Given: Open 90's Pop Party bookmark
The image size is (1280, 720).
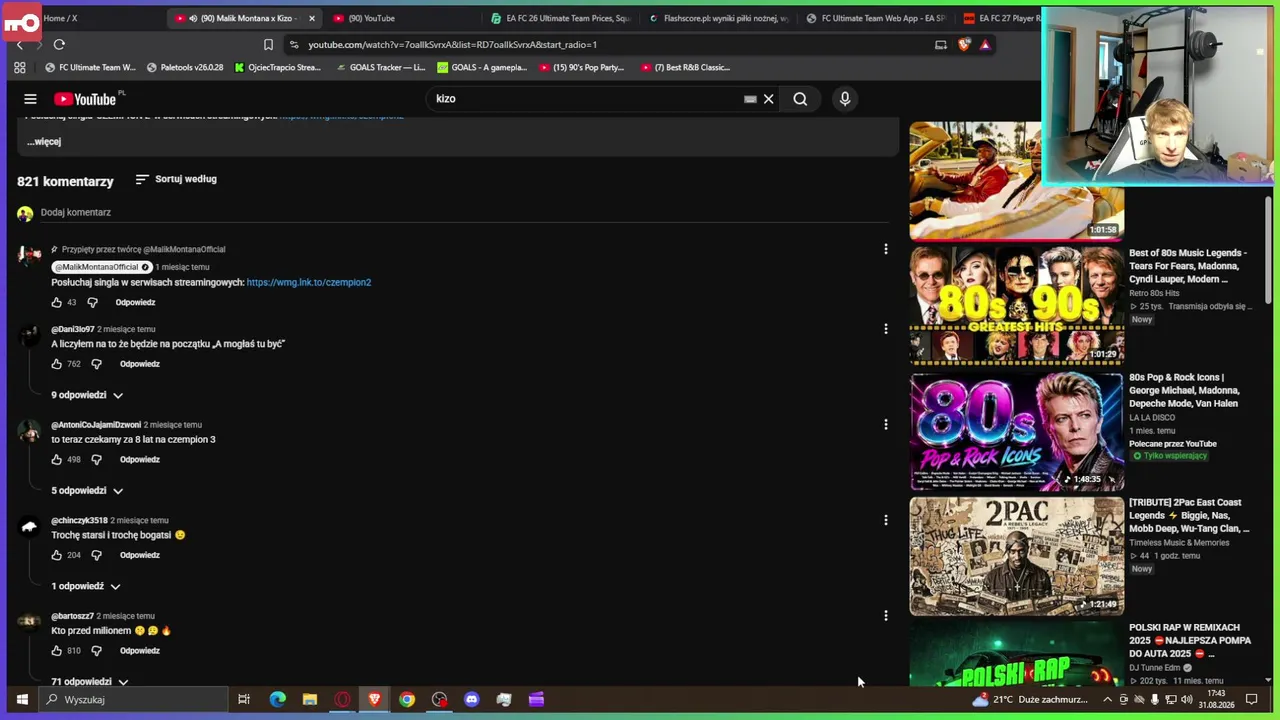Looking at the screenshot, I should coord(581,67).
